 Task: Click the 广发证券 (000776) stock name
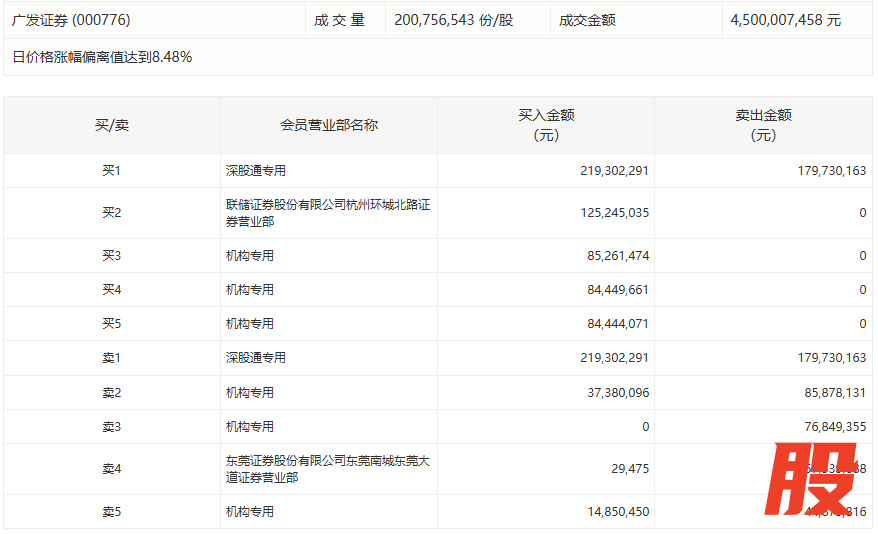[71, 20]
